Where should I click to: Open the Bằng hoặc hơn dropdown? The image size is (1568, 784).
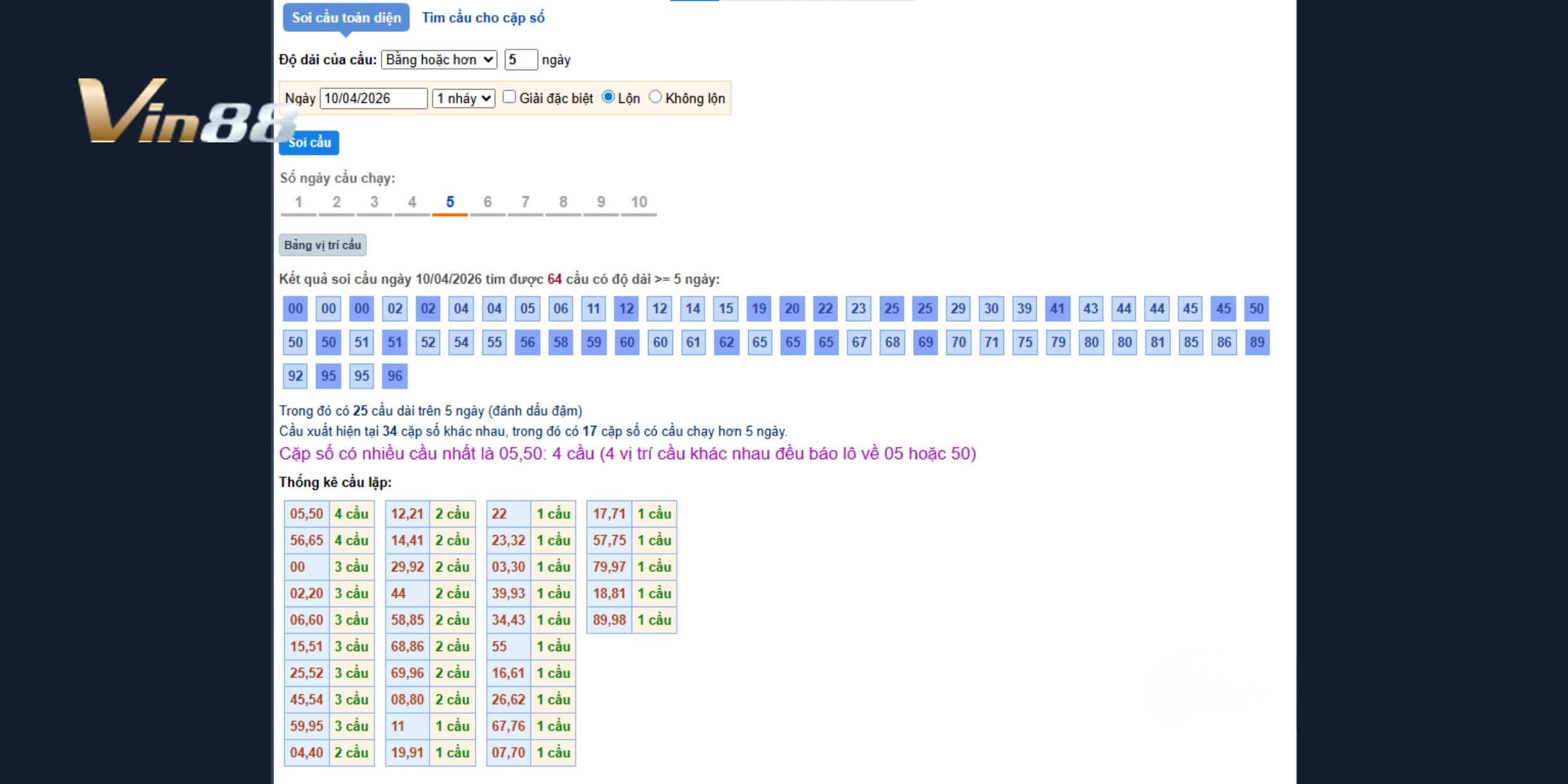438,60
